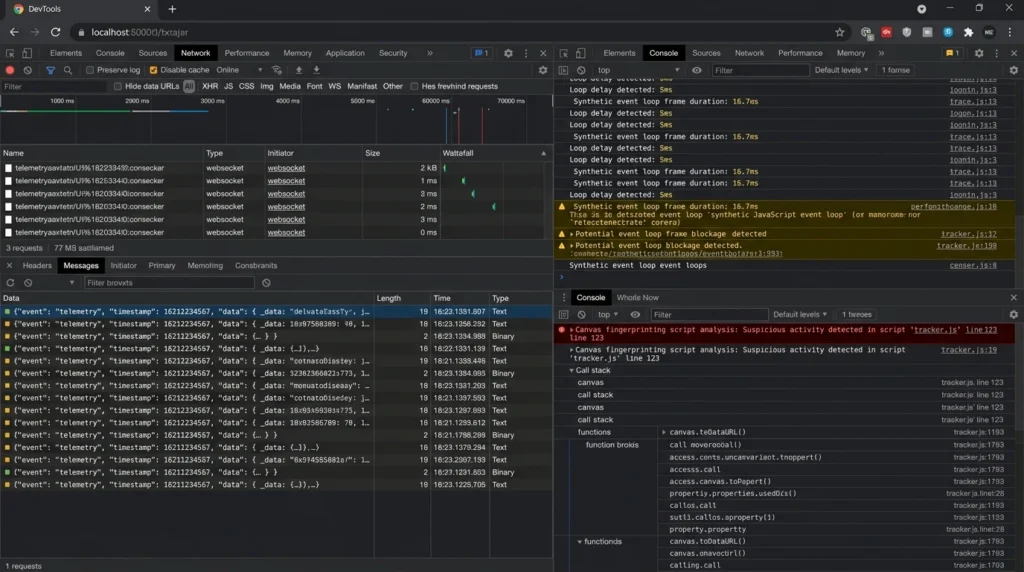
Task: Stop network recording with red record button
Action: click(x=10, y=70)
